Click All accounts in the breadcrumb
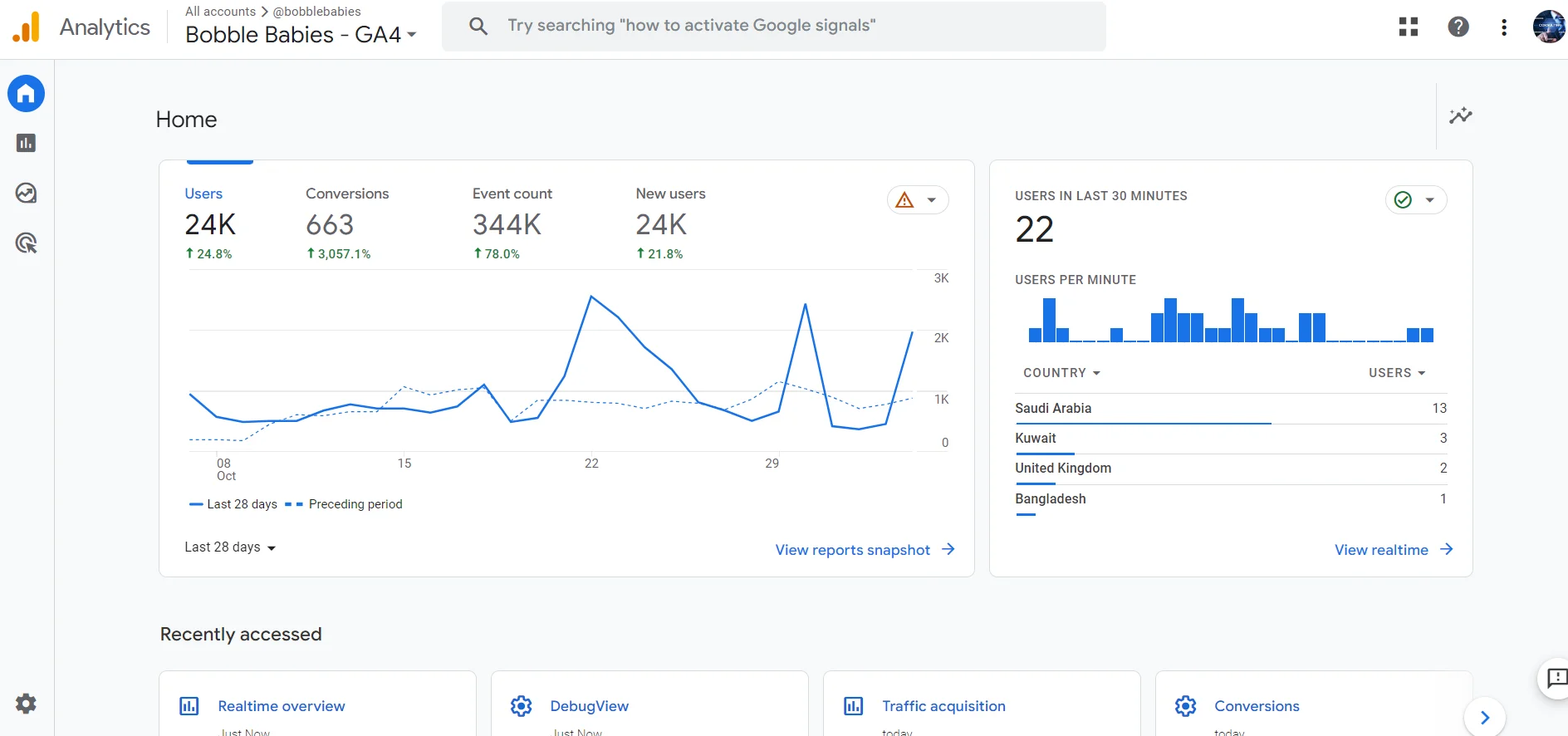Screen dimensions: 1568x736 (x=221, y=12)
